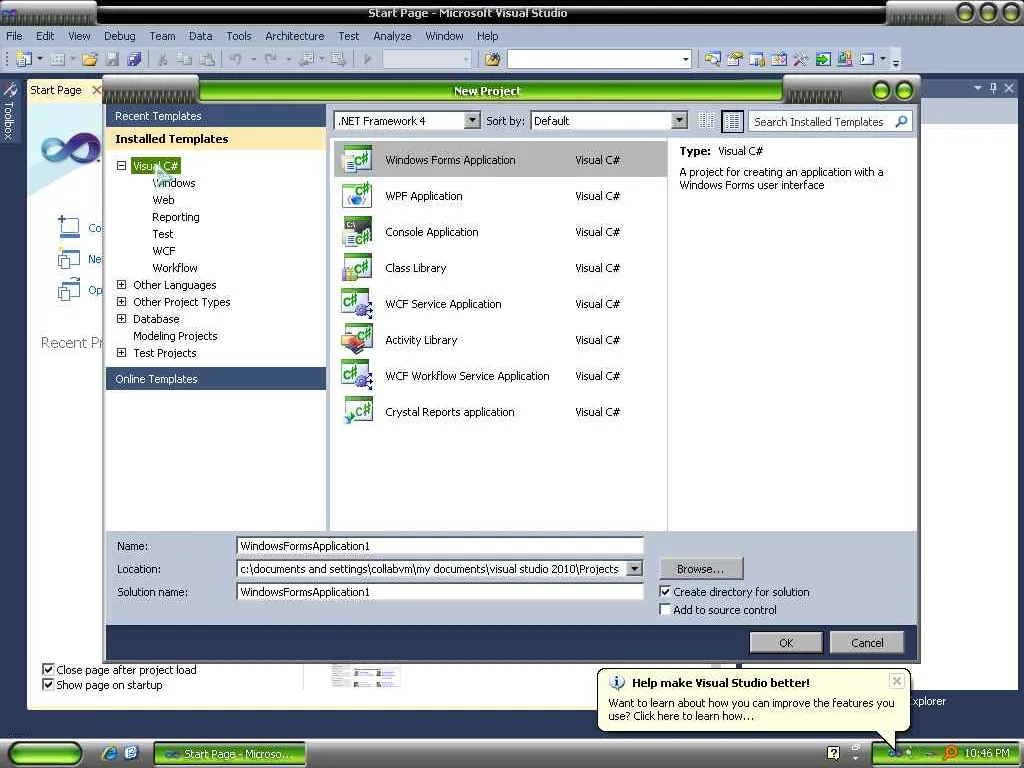The image size is (1024, 768).
Task: Click the Save All toolbar icon
Action: click(x=134, y=59)
